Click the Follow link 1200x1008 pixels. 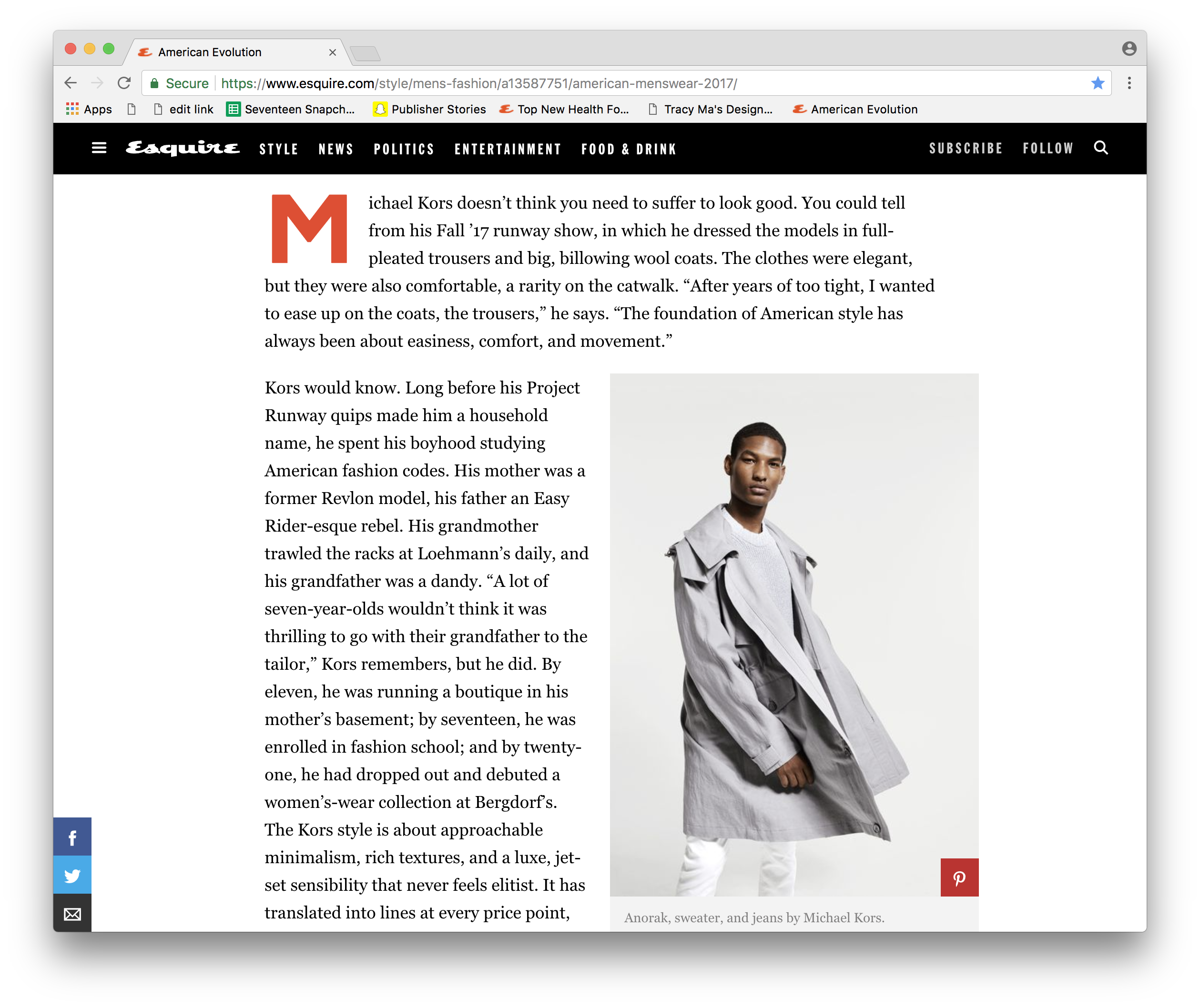click(x=1048, y=149)
